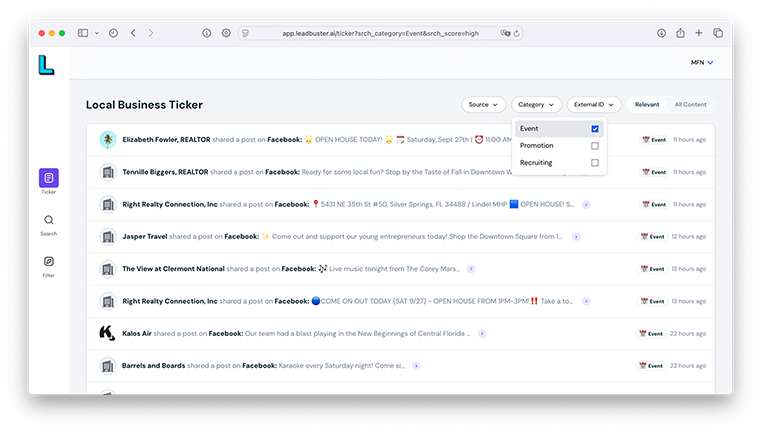Click the Barrels and Boards name
Screen dimensions: 760x431
point(153,366)
